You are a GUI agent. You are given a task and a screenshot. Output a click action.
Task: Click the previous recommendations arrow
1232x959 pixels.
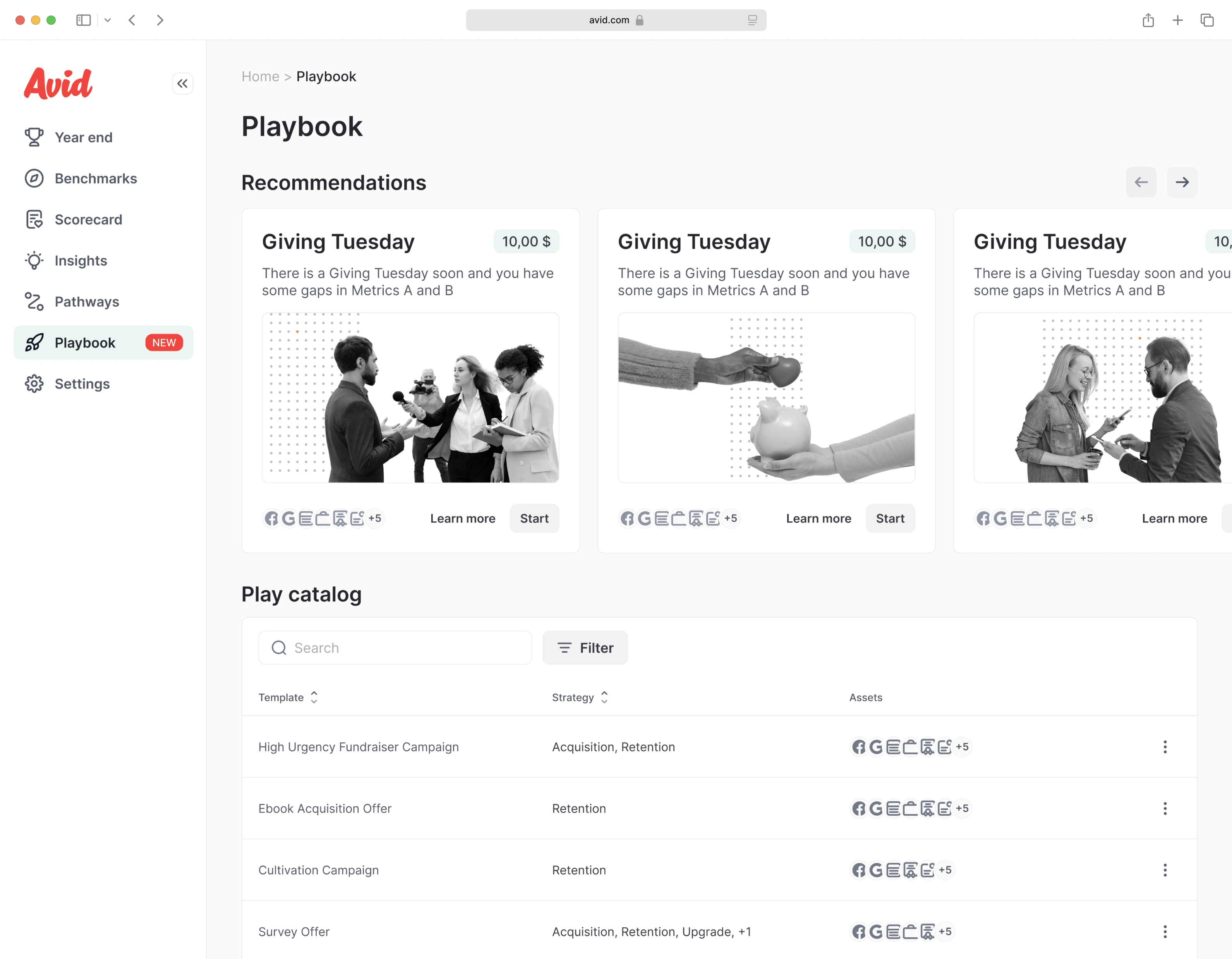(x=1141, y=182)
